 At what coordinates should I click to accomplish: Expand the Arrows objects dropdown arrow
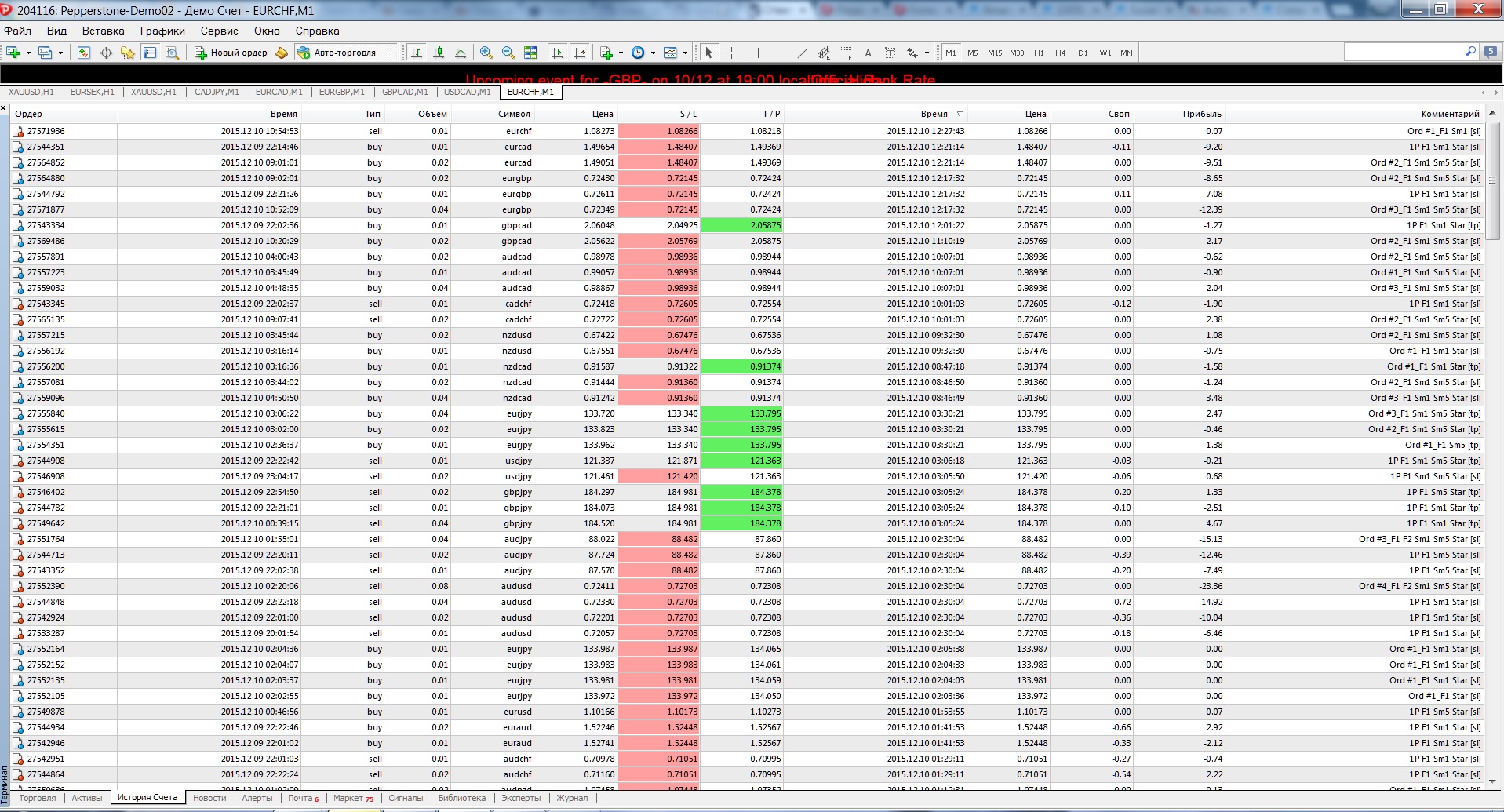[927, 53]
